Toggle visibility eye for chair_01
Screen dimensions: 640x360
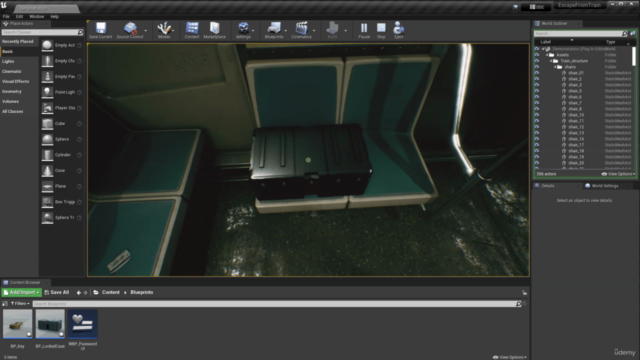pos(537,73)
